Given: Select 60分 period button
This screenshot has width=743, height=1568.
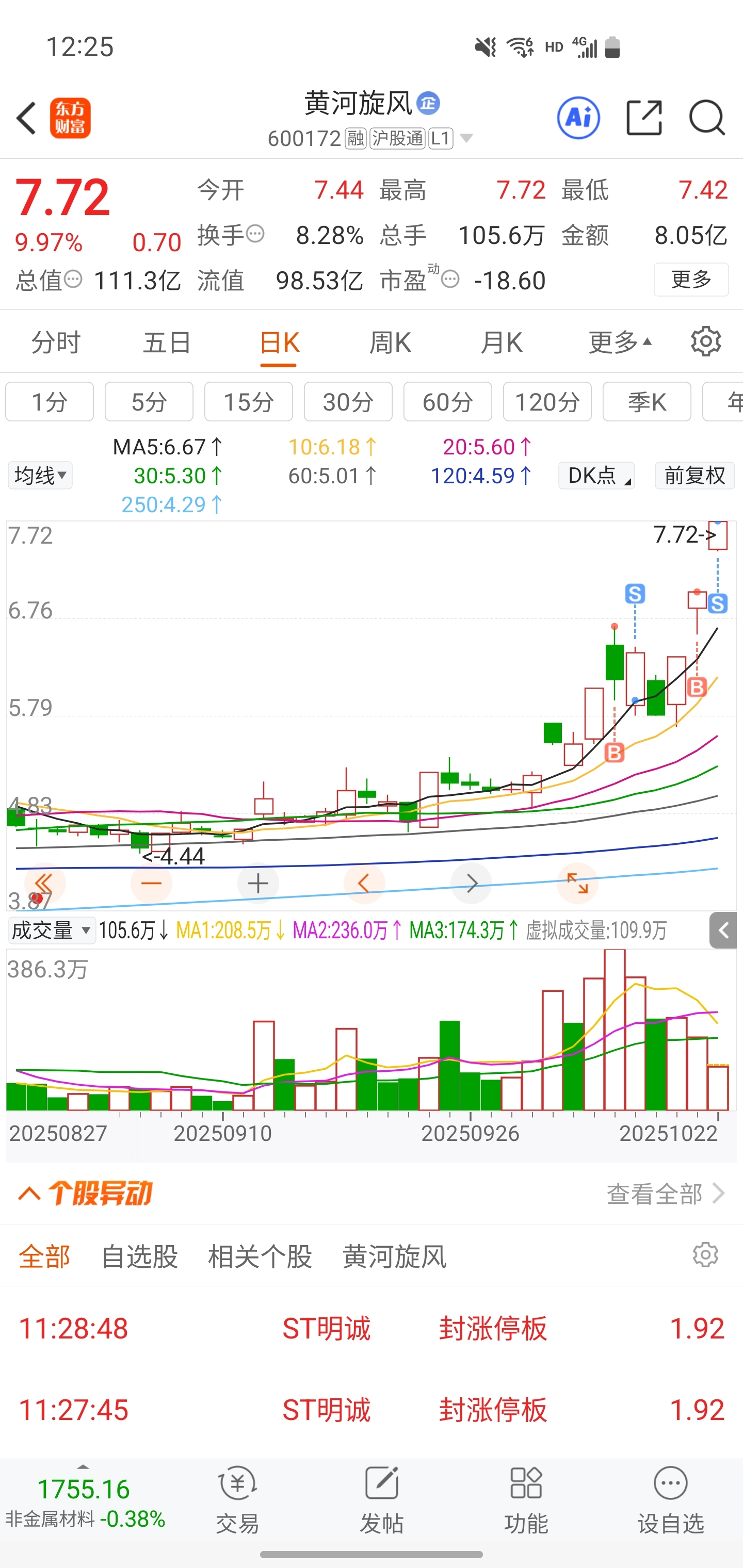Looking at the screenshot, I should [x=448, y=402].
